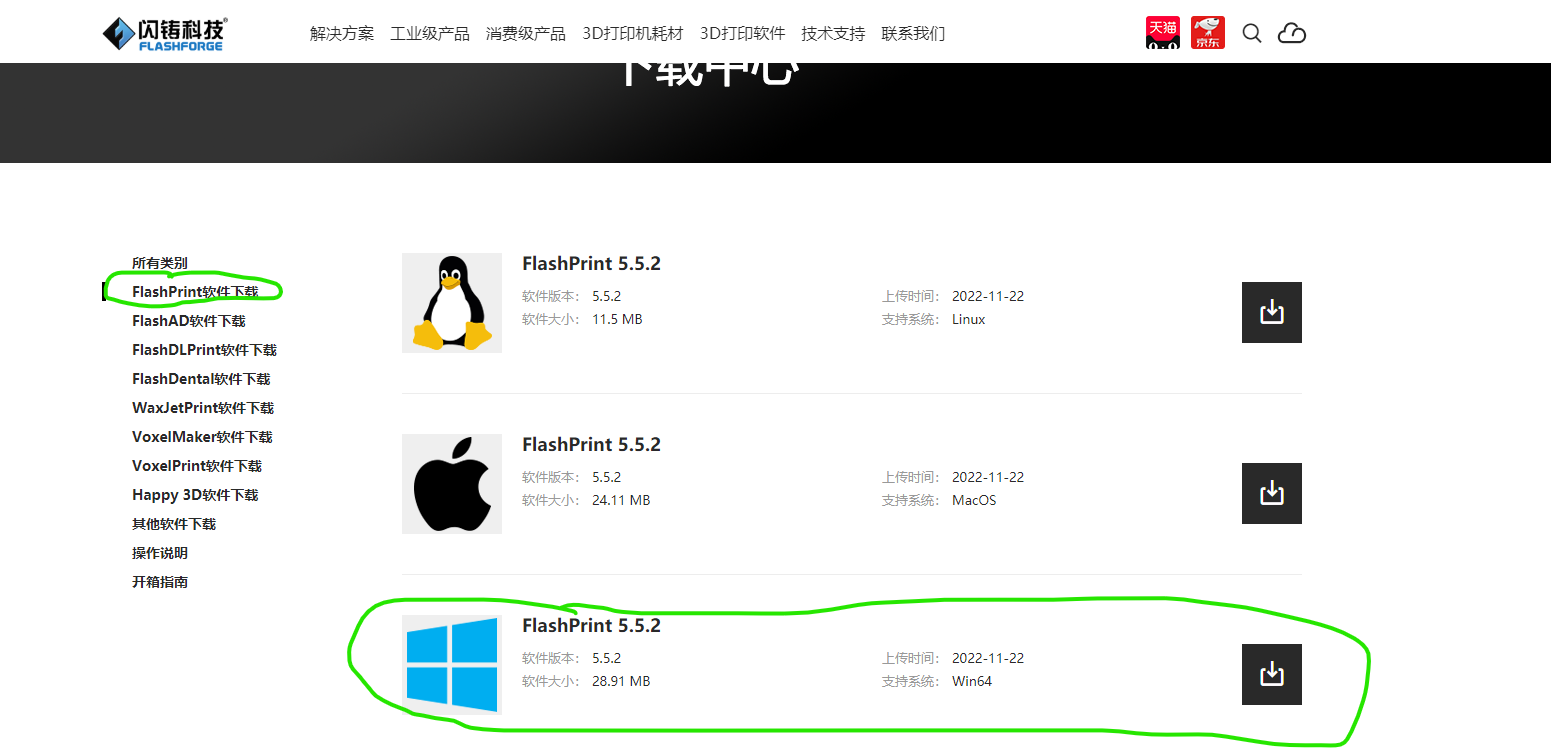Click the Windows logo thumbnail
Viewport: 1551px width, 755px height.
pyautogui.click(x=452, y=664)
